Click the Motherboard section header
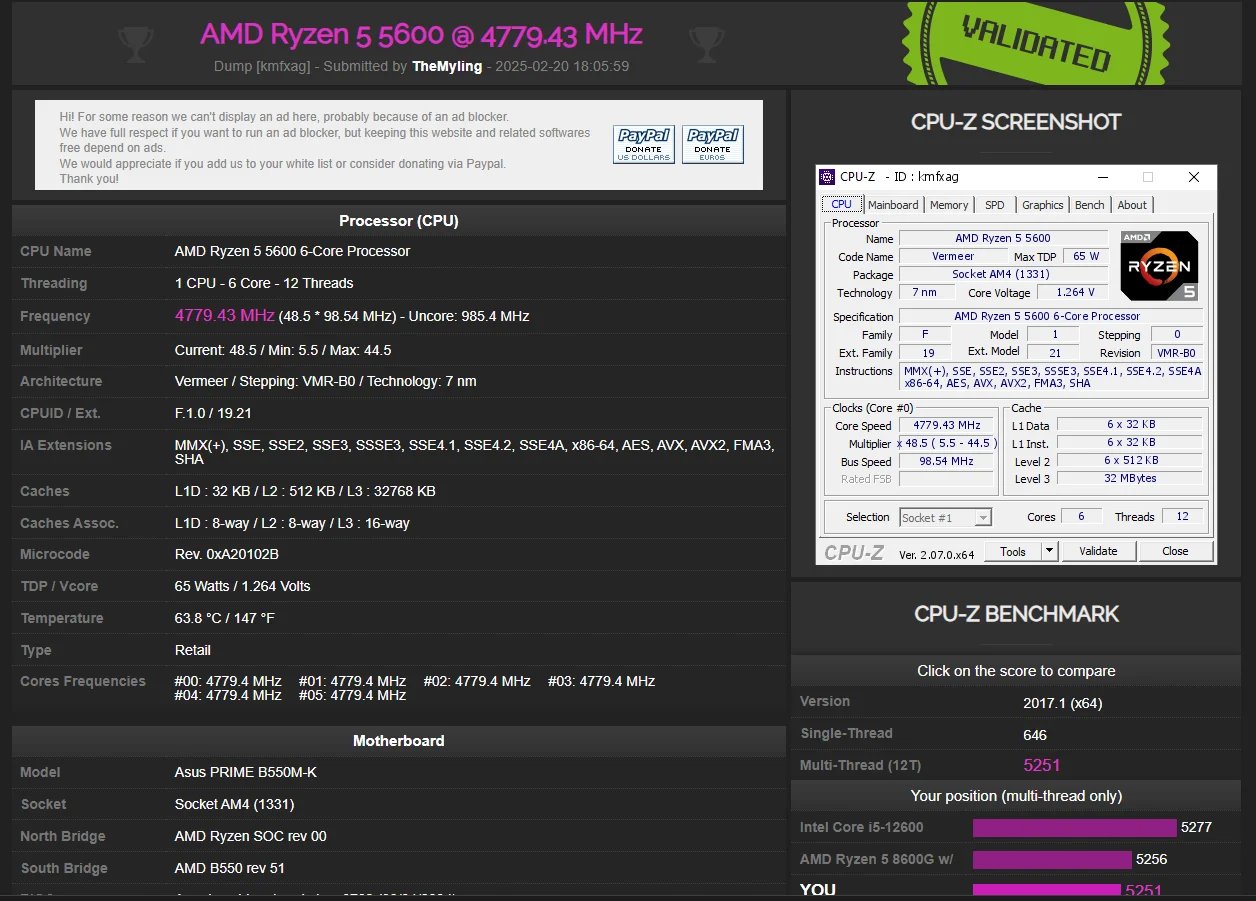The image size is (1256, 901). click(x=399, y=741)
